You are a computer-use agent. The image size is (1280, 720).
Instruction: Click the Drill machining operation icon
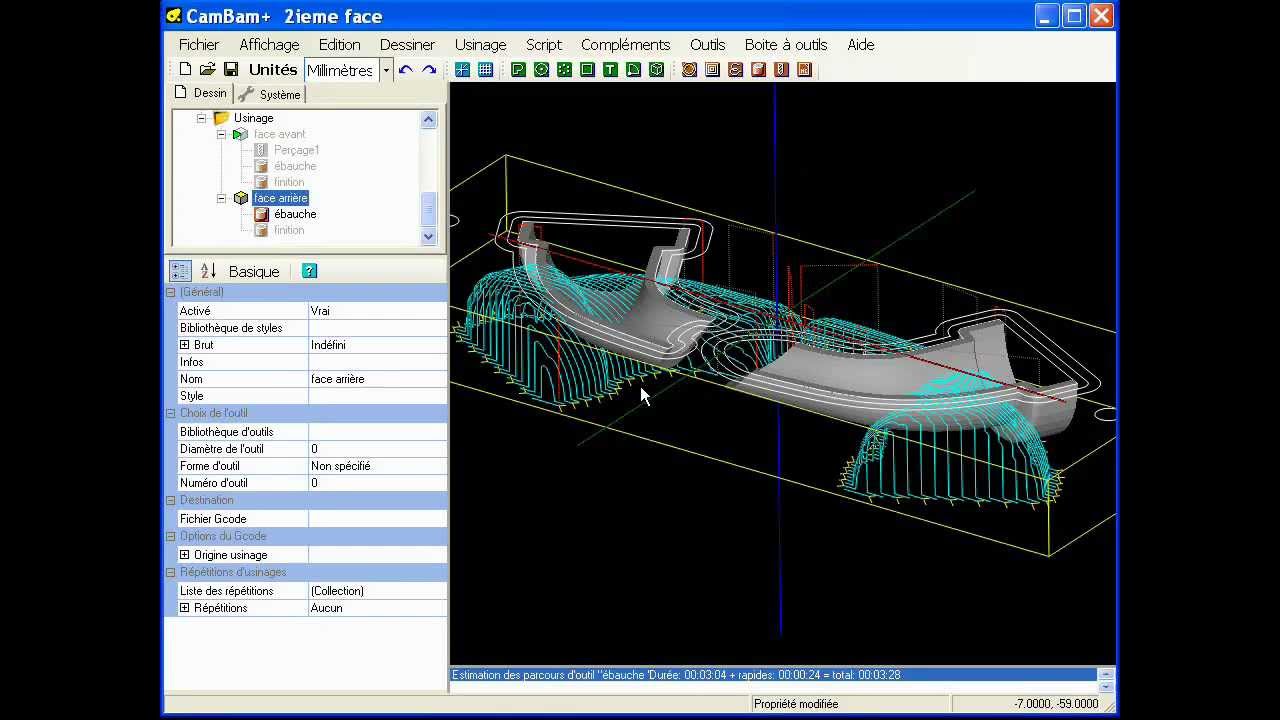point(781,69)
